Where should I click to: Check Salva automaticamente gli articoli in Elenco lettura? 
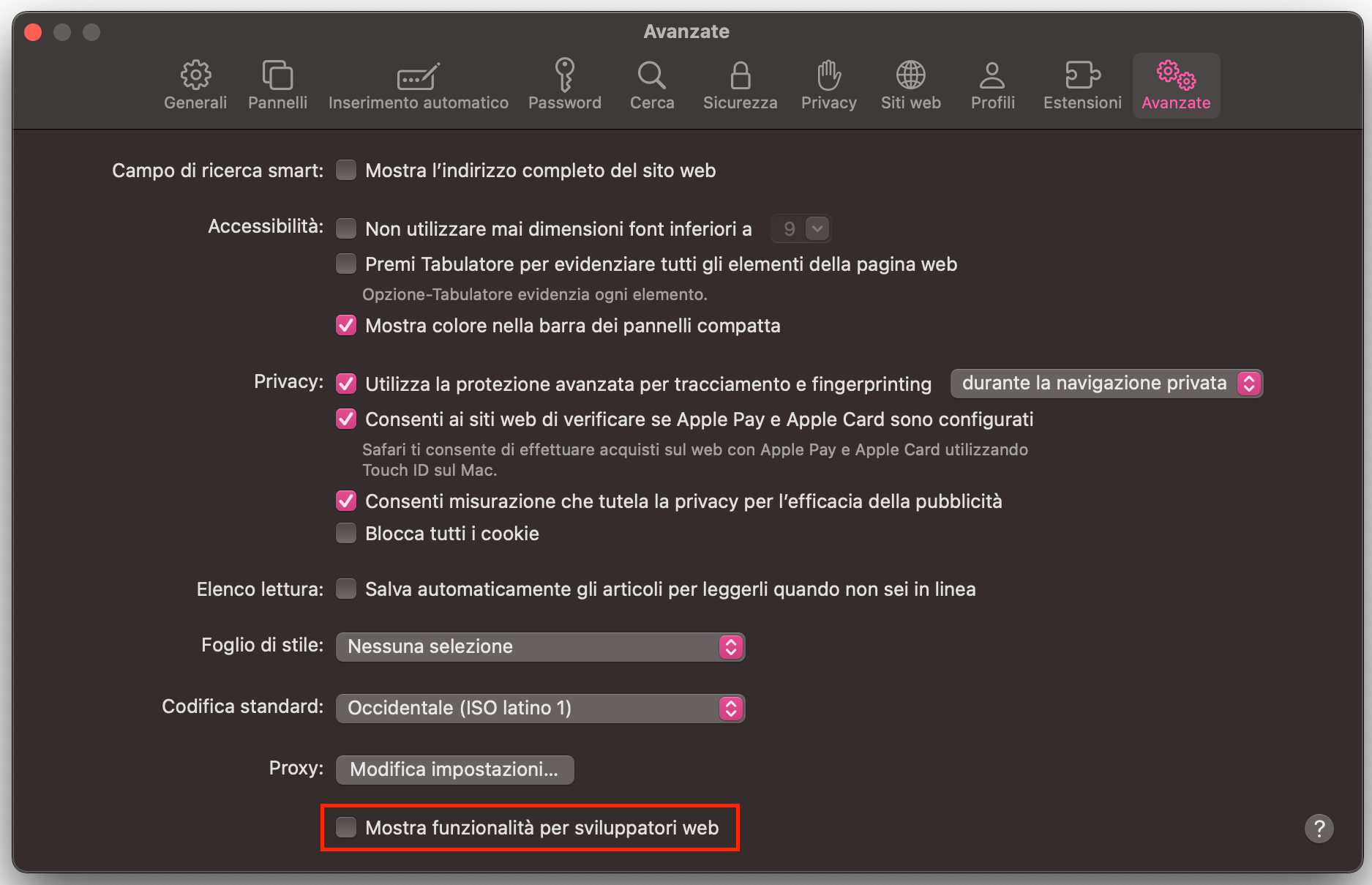pyautogui.click(x=345, y=588)
